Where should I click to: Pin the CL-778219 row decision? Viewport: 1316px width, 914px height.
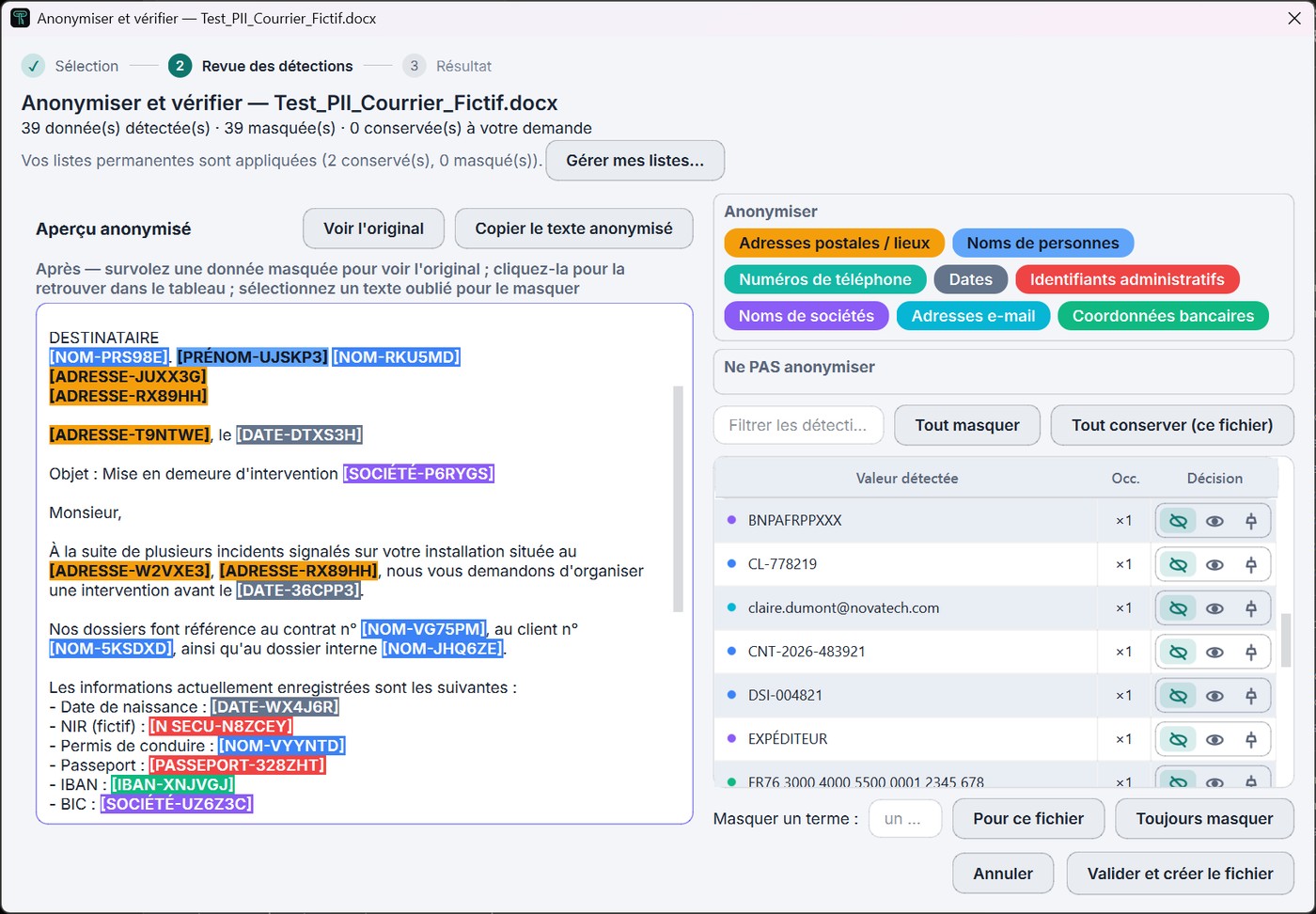1251,564
